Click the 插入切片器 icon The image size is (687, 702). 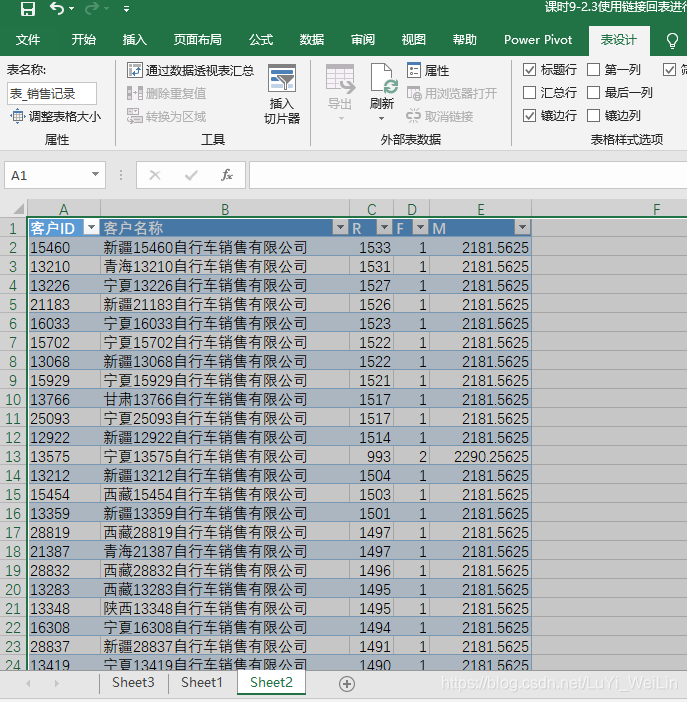click(x=282, y=79)
